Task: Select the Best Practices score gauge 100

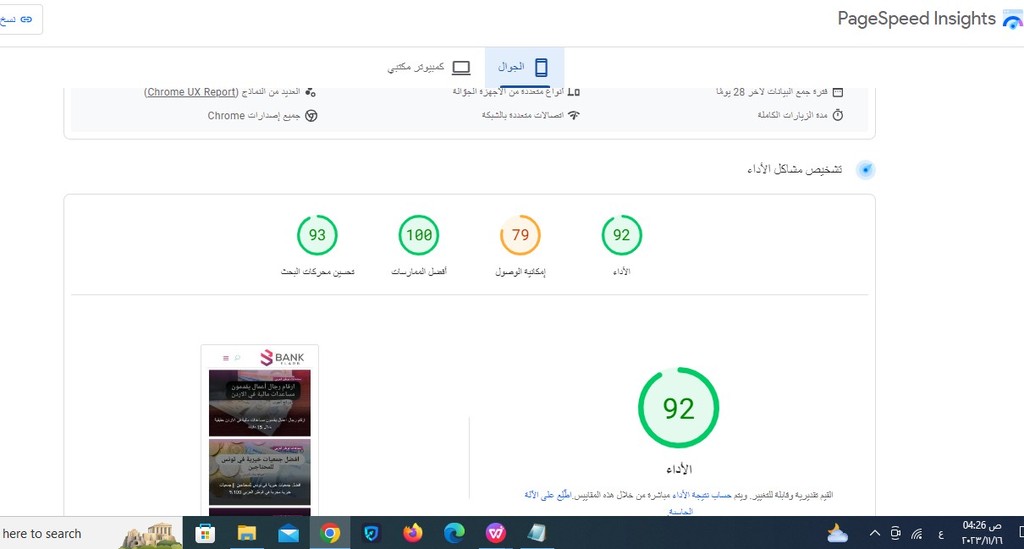Action: coord(419,235)
